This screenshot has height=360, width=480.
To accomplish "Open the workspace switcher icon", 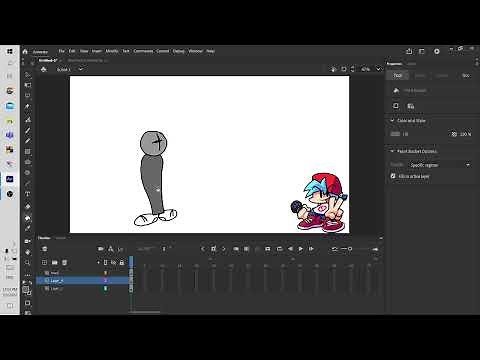I will click(422, 51).
